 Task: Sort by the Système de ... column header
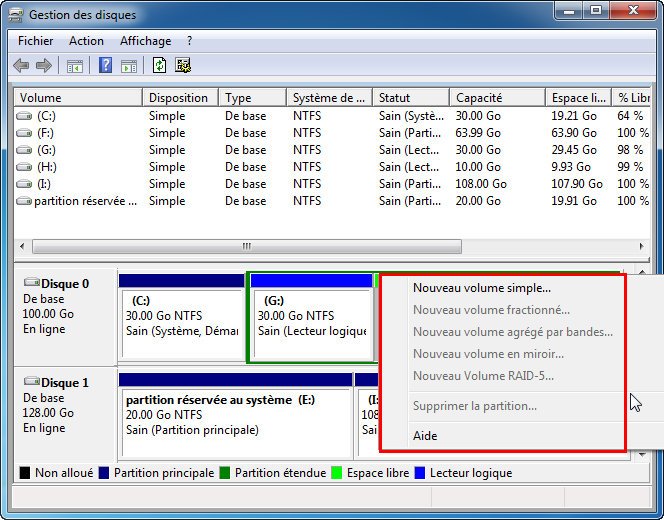coord(329,98)
